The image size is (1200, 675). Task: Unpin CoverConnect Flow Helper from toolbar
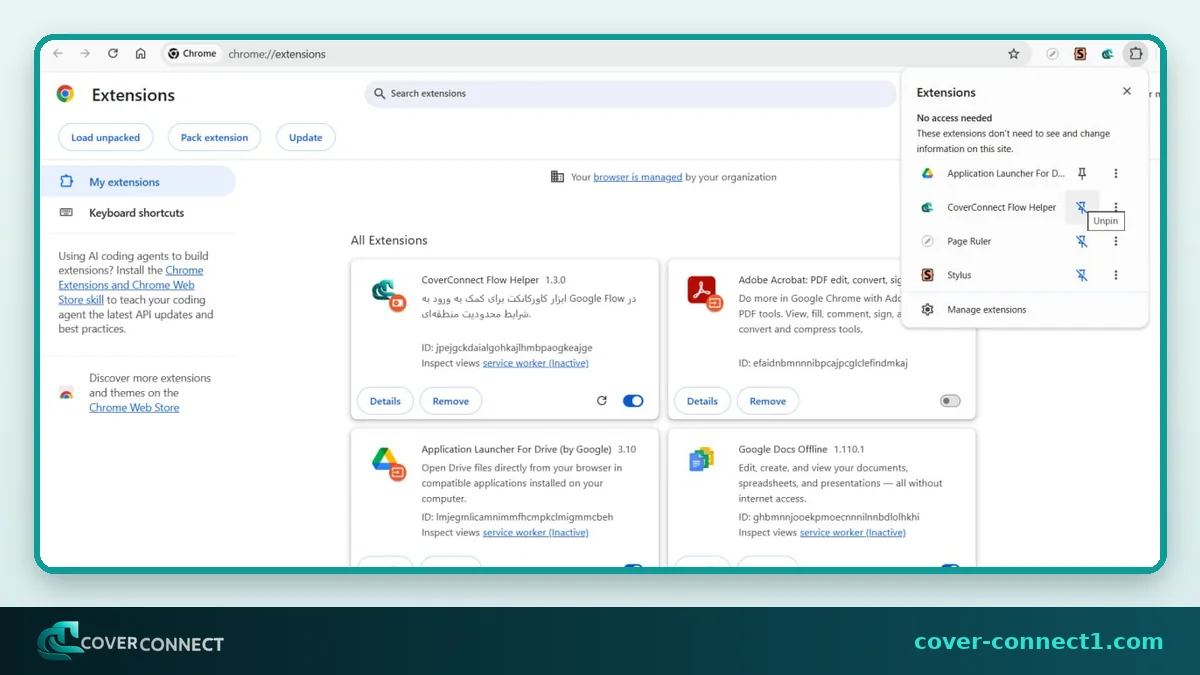point(1081,207)
